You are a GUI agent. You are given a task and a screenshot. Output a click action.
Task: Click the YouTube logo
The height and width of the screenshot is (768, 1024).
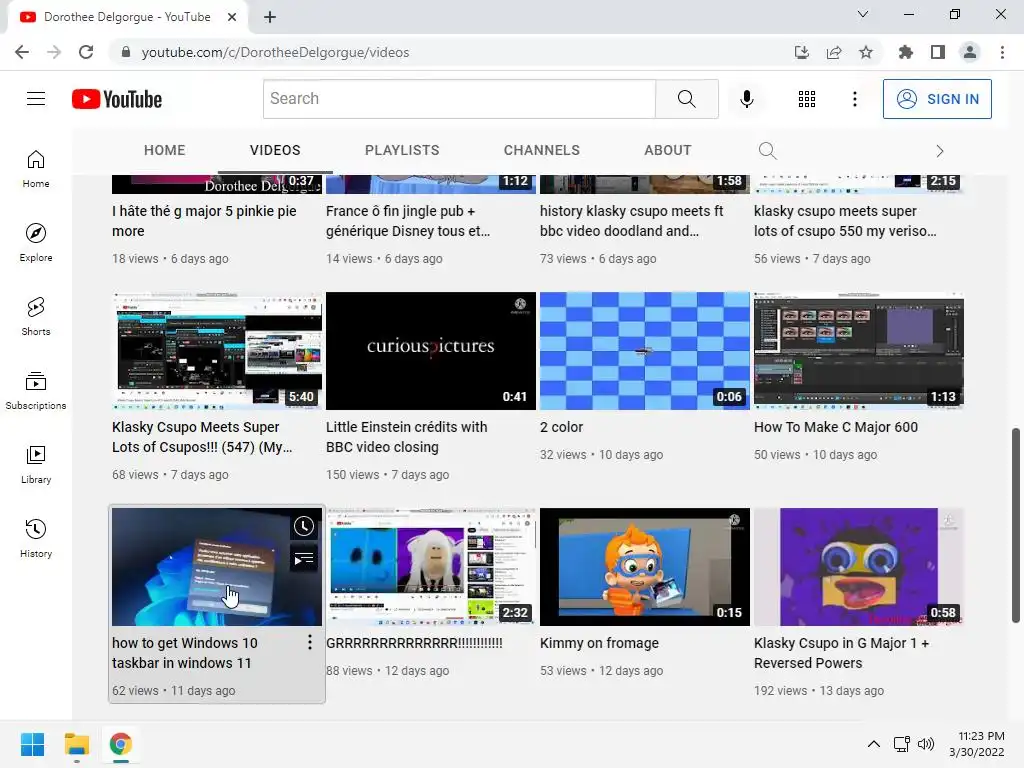click(117, 99)
